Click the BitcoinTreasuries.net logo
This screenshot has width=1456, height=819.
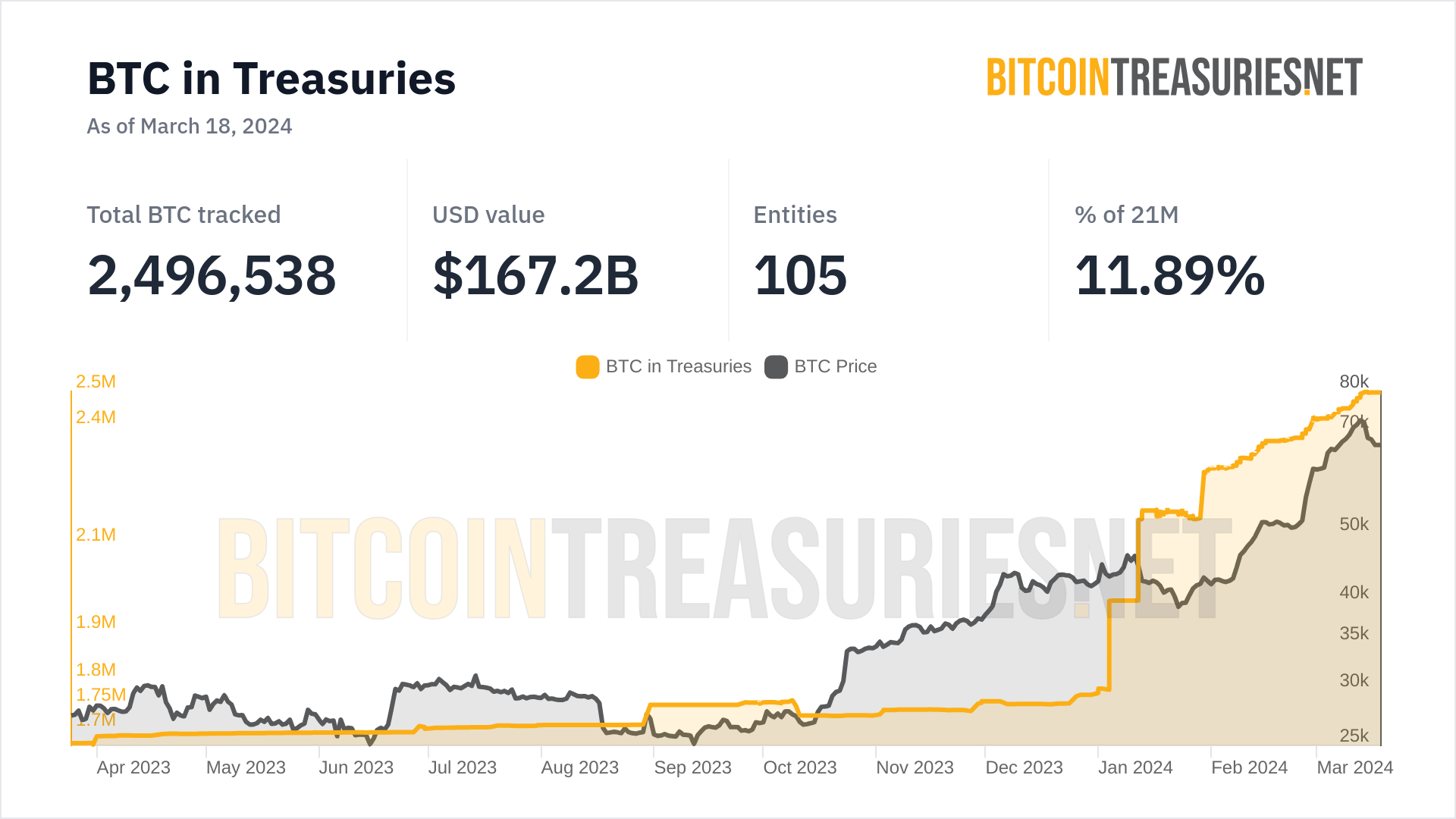1174,77
